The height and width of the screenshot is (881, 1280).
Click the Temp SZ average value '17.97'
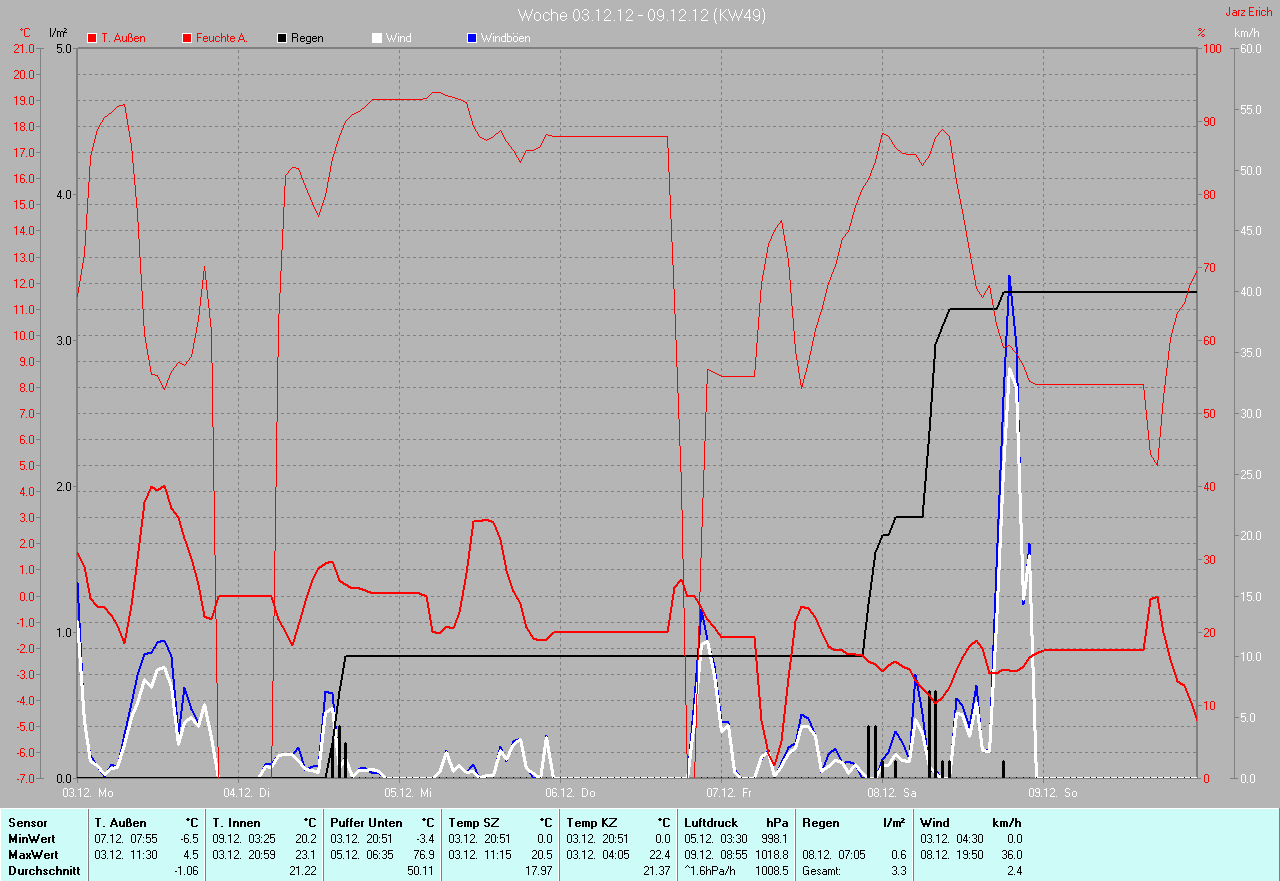[538, 871]
